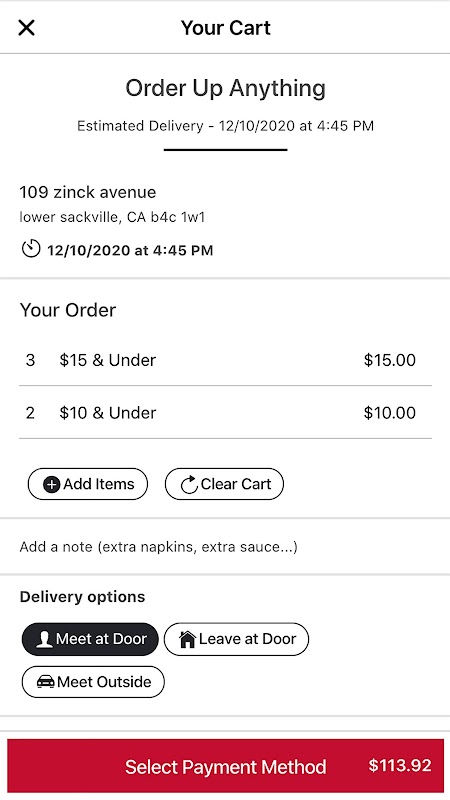Select Meet at Door delivery option
The width and height of the screenshot is (450, 800).
tap(90, 639)
